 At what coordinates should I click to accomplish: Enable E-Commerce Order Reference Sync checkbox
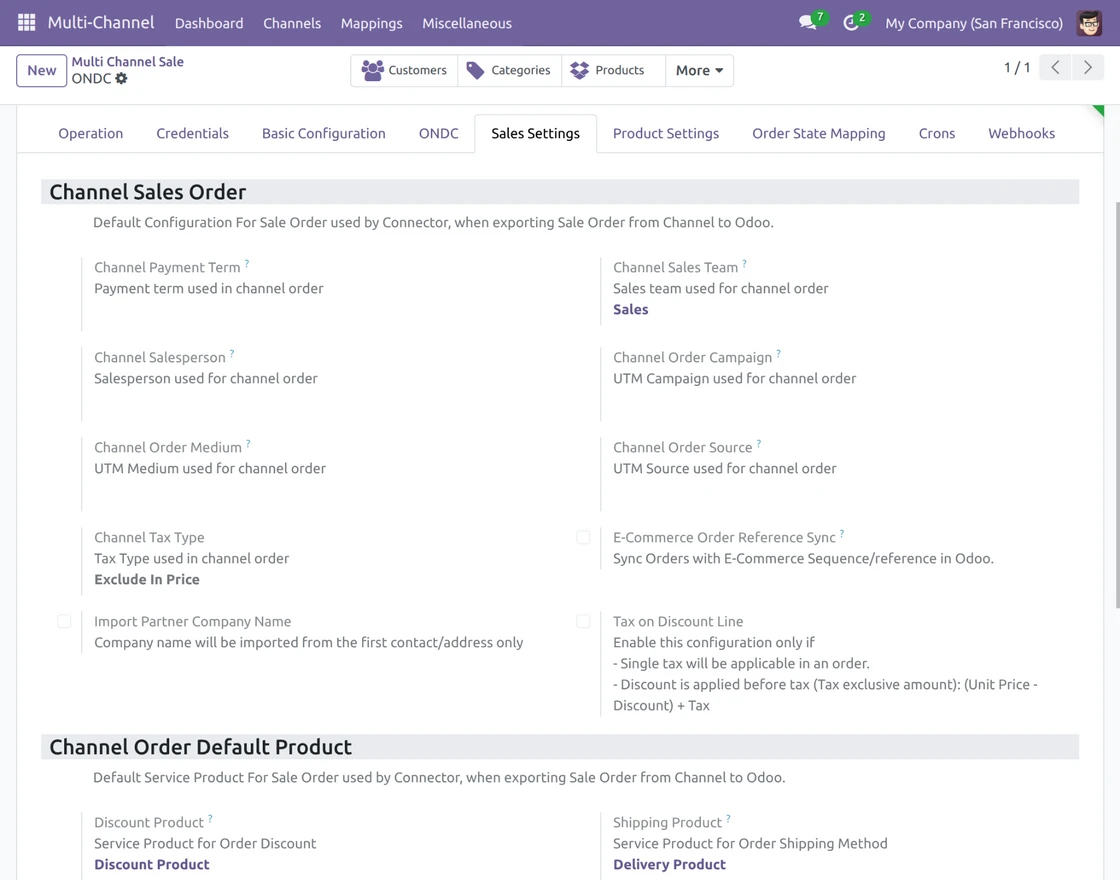point(583,537)
